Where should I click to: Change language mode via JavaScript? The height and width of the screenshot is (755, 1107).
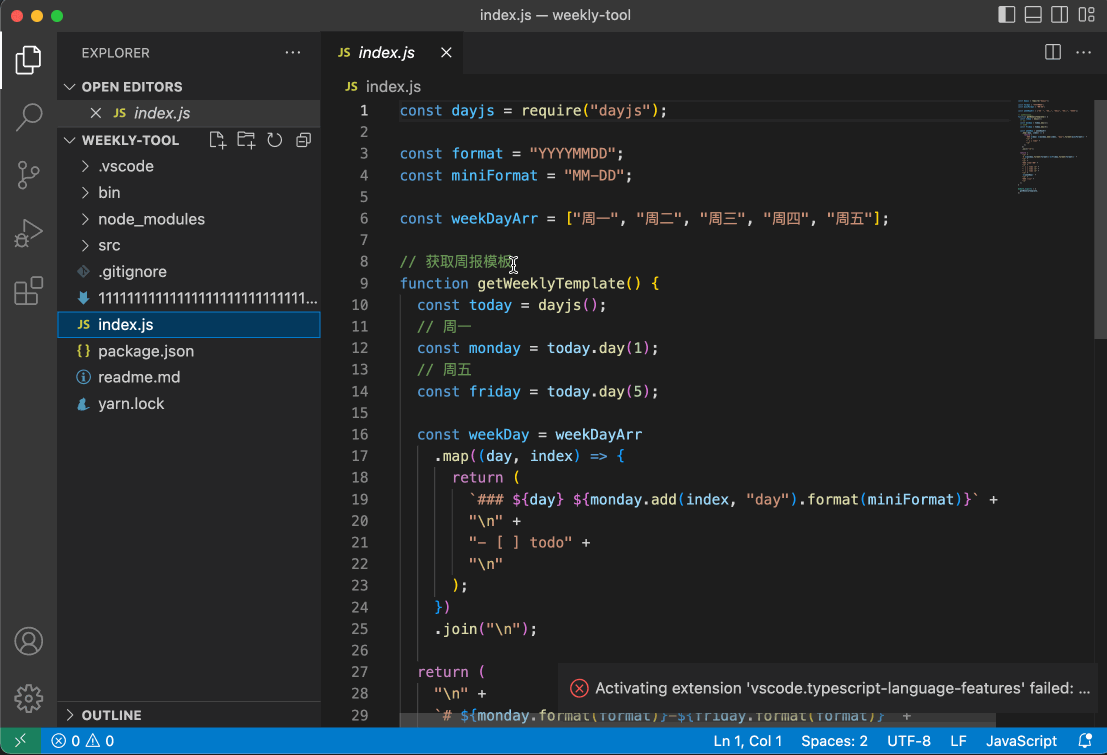pos(1021,741)
